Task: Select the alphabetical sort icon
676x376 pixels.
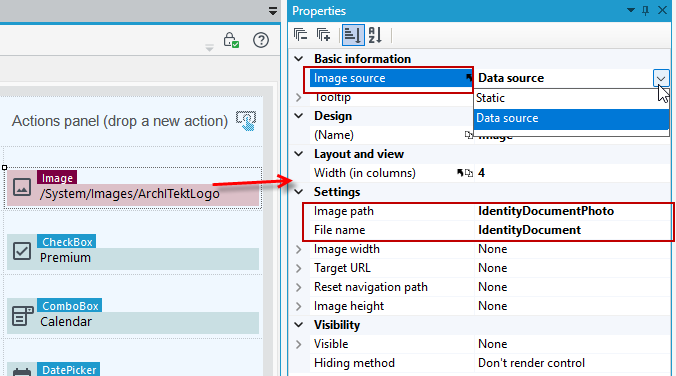Action: click(x=375, y=35)
